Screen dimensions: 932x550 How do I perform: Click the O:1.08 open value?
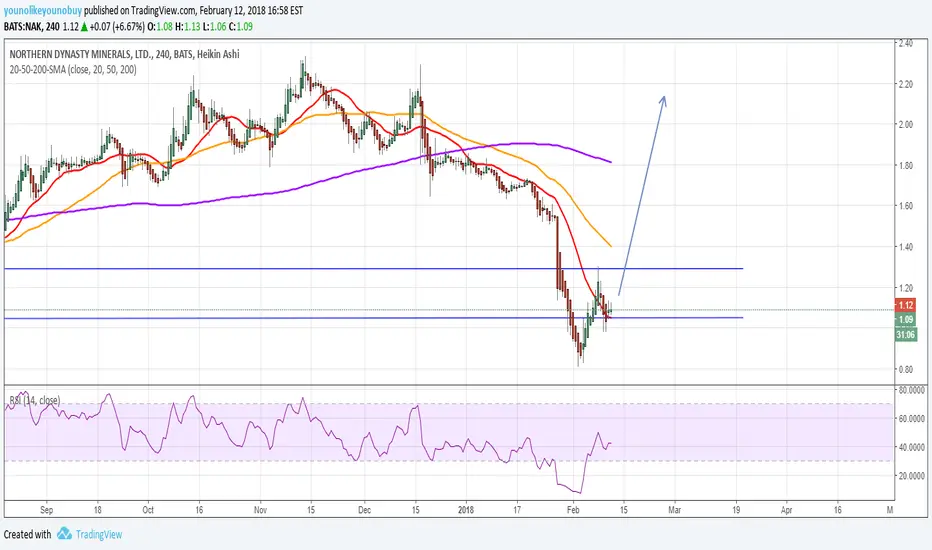click(160, 26)
